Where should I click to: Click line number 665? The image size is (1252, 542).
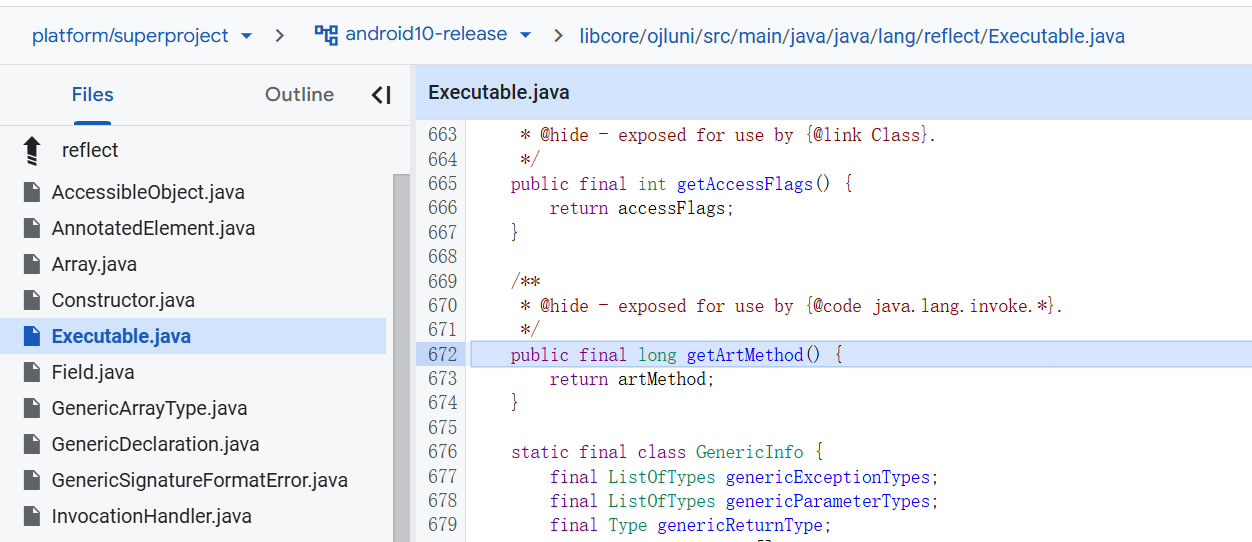click(442, 184)
